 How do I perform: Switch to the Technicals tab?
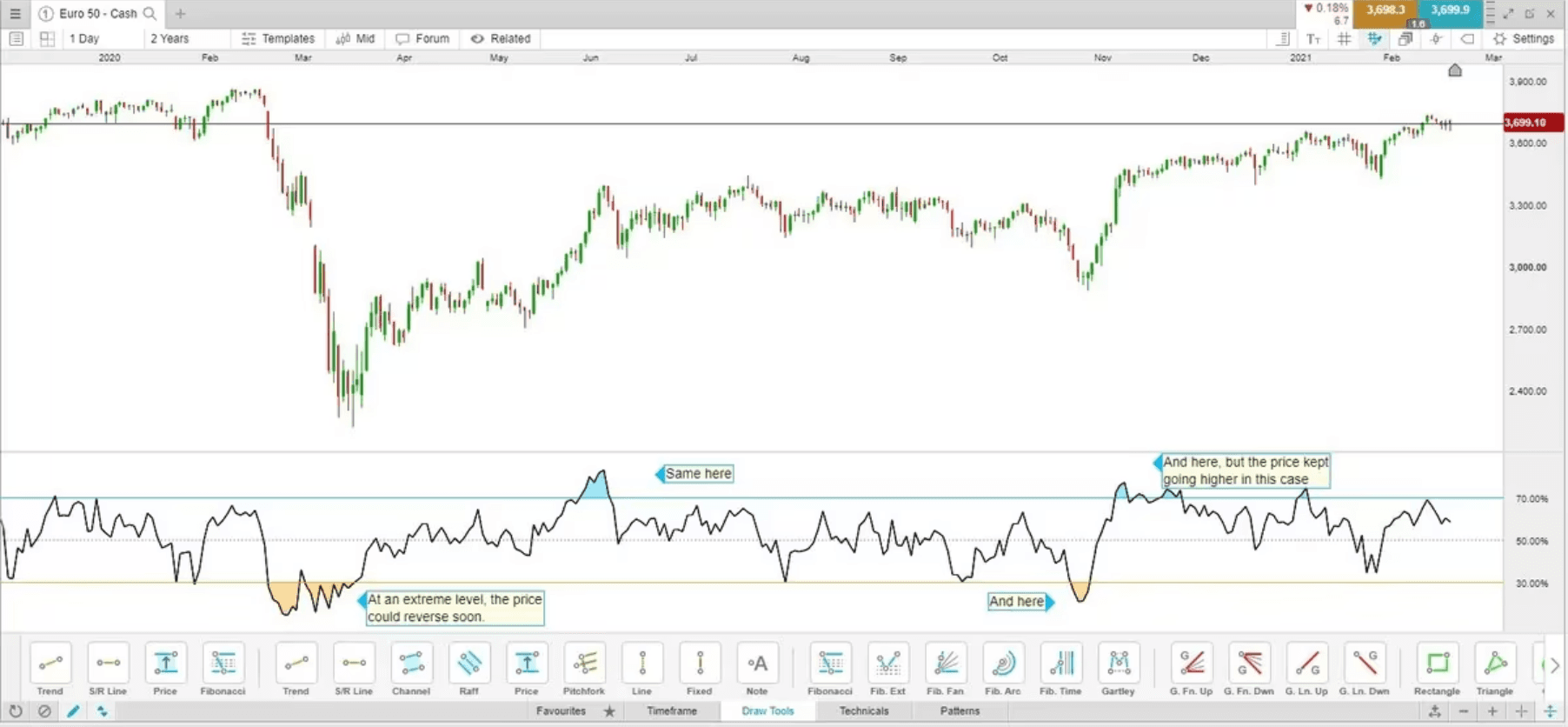tap(864, 710)
